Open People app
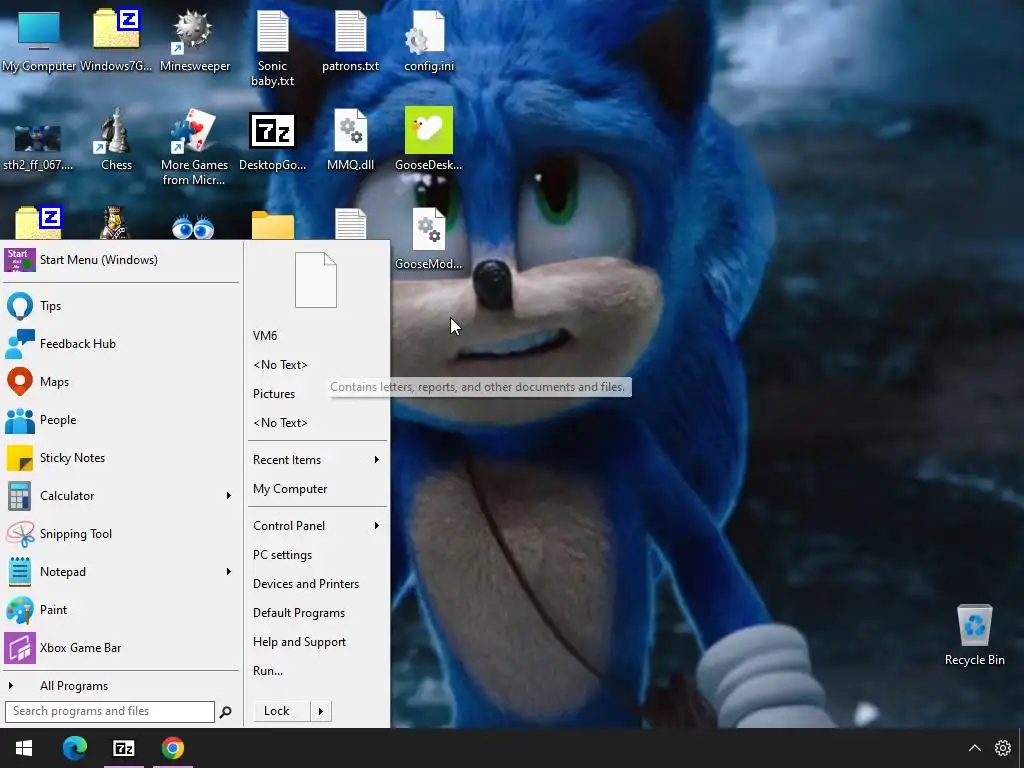Screen dimensions: 1024x768 point(121,419)
